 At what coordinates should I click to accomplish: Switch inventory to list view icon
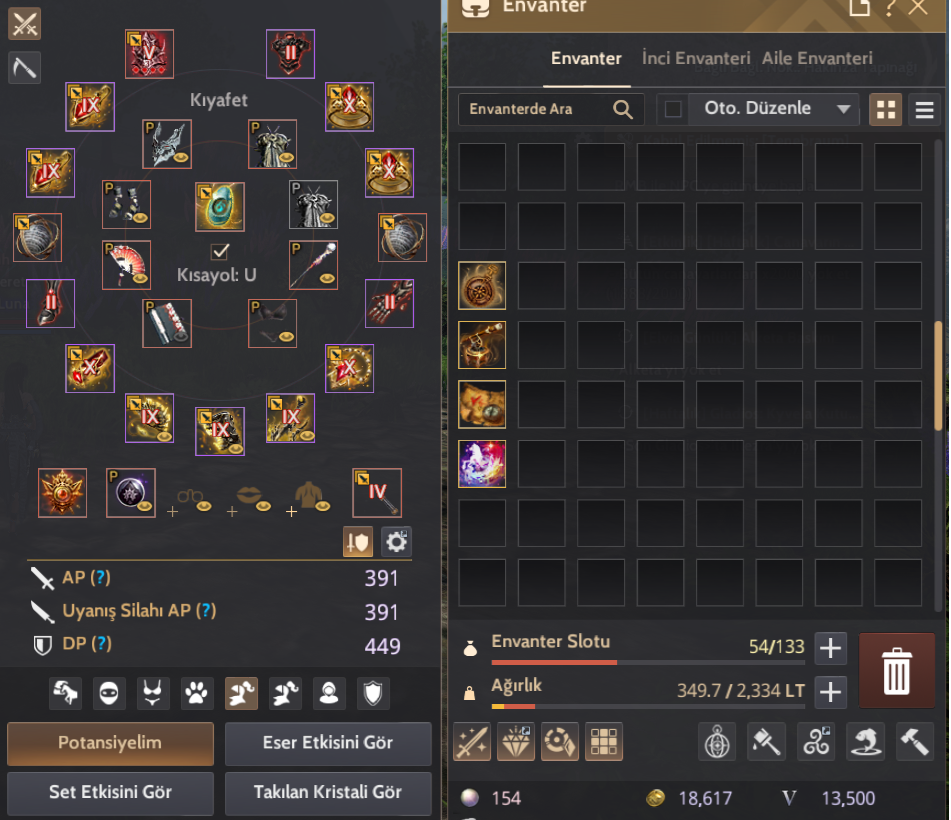point(924,110)
